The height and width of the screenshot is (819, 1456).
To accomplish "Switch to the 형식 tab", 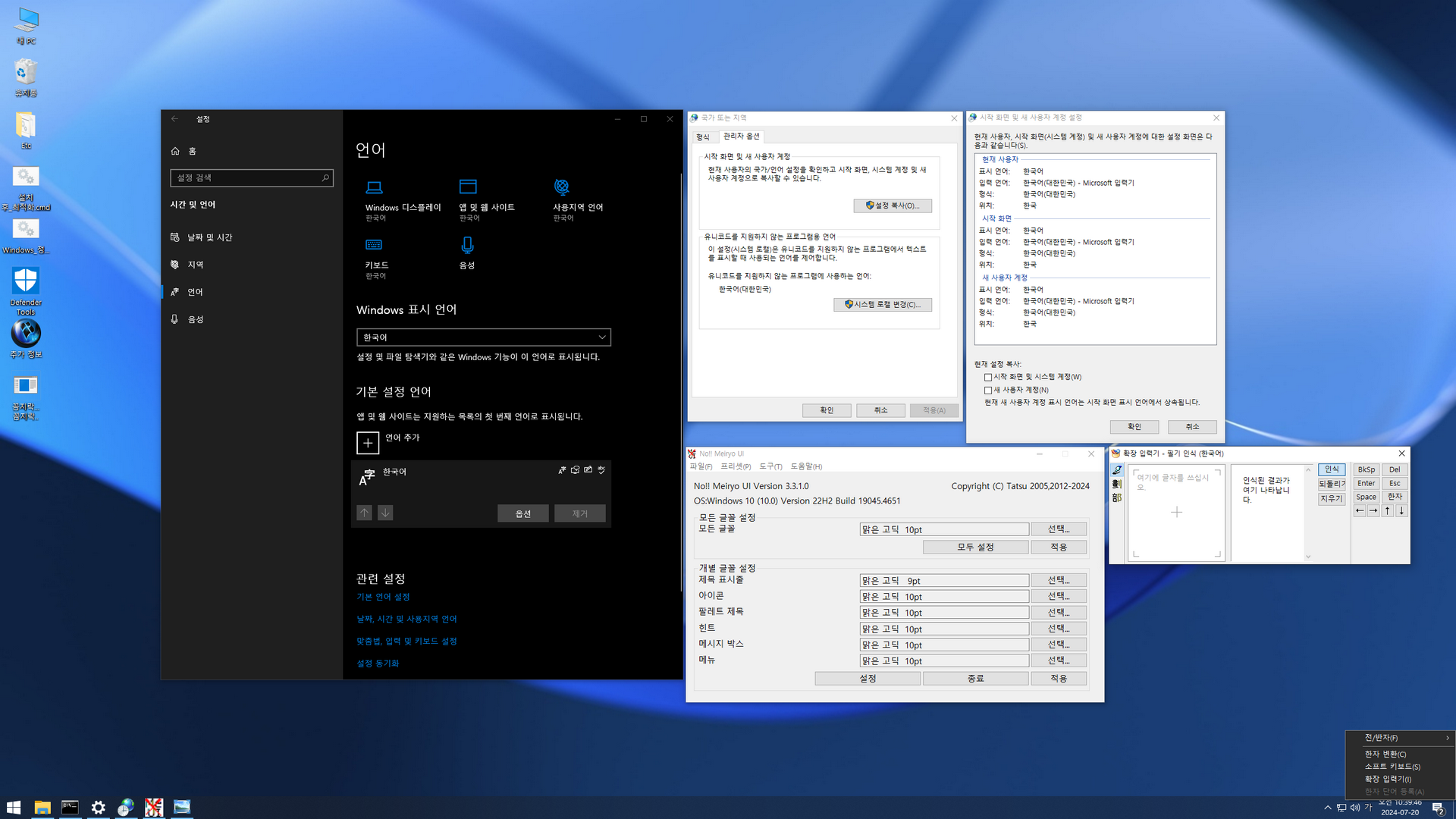I will coord(703,137).
